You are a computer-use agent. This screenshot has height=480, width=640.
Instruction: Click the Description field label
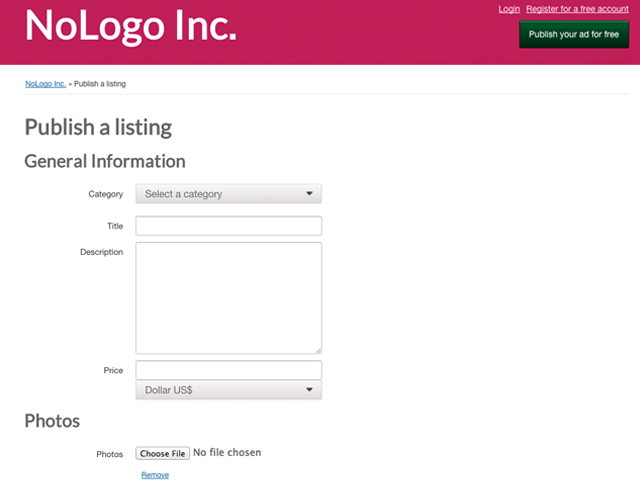click(x=102, y=252)
